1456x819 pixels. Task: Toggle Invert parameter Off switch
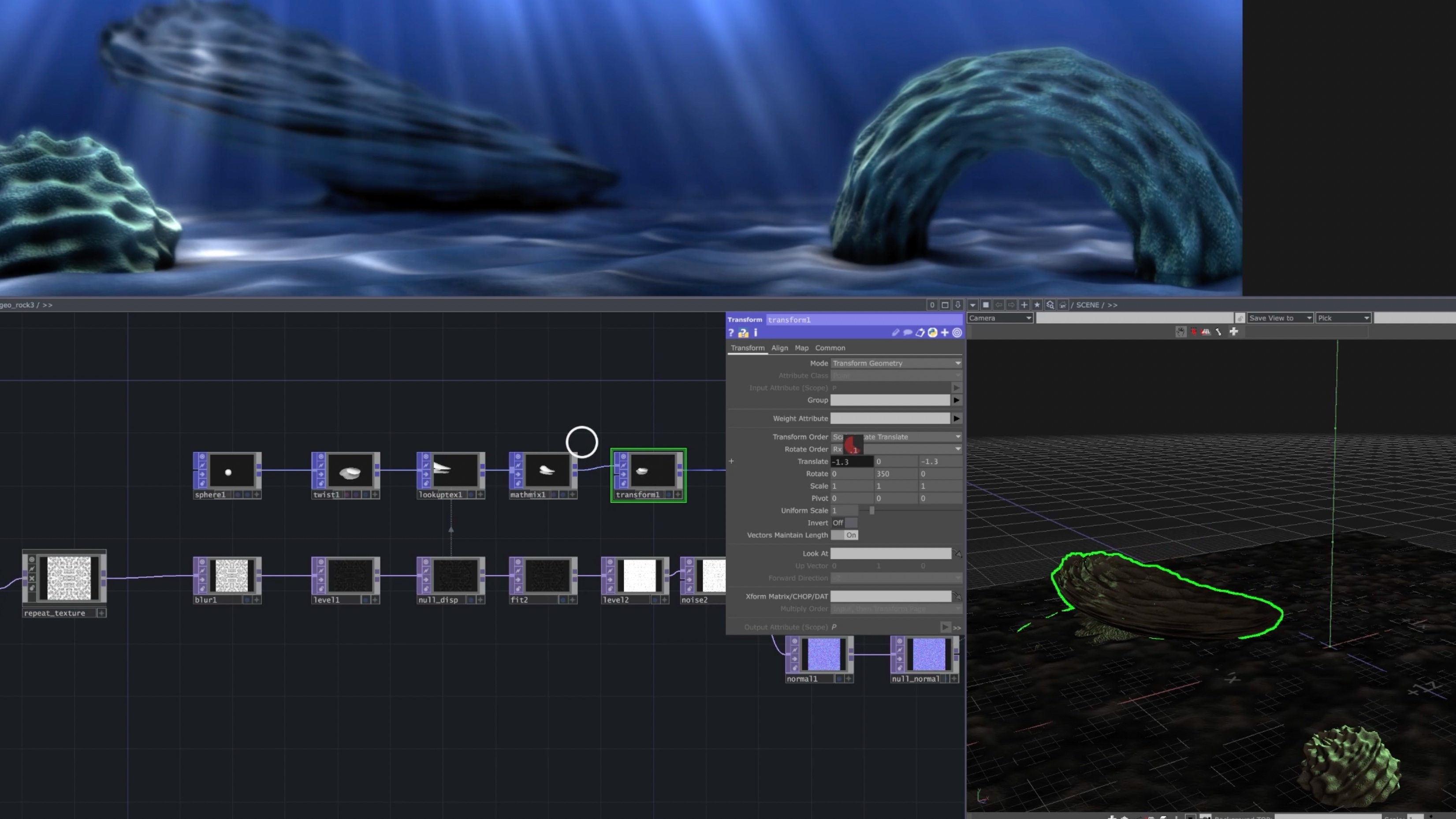845,523
